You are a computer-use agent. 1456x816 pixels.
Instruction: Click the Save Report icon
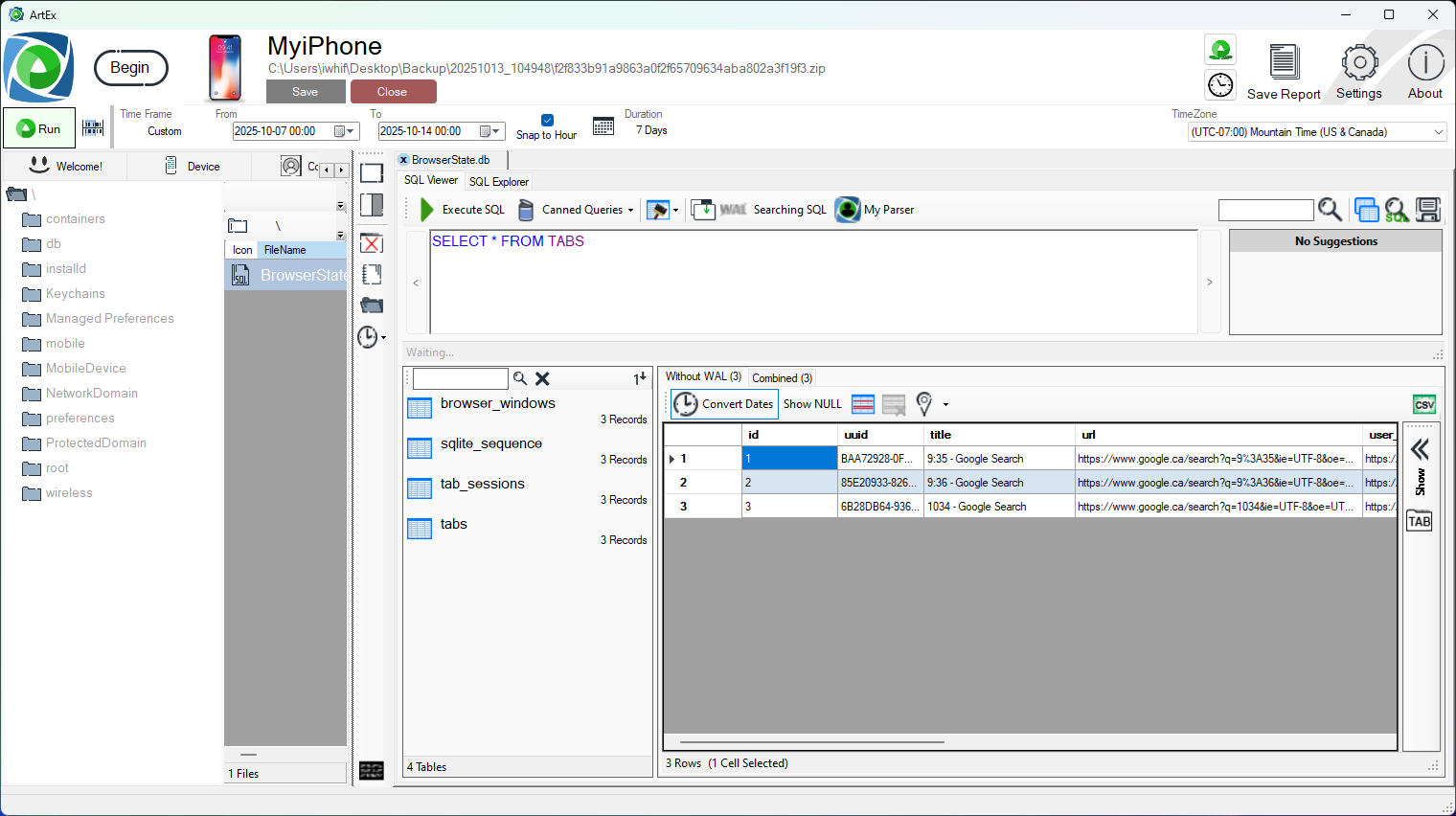pos(1284,63)
